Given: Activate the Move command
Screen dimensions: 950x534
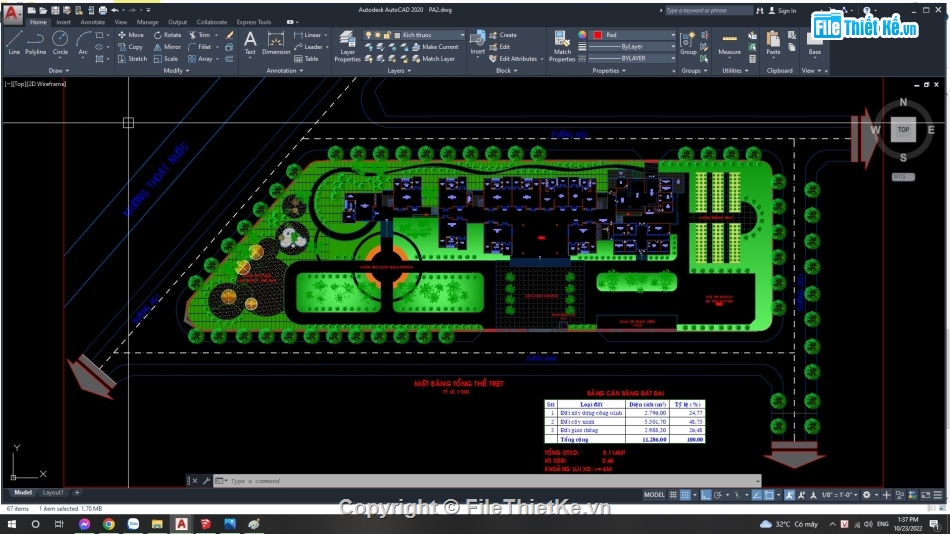Looking at the screenshot, I should point(131,35).
